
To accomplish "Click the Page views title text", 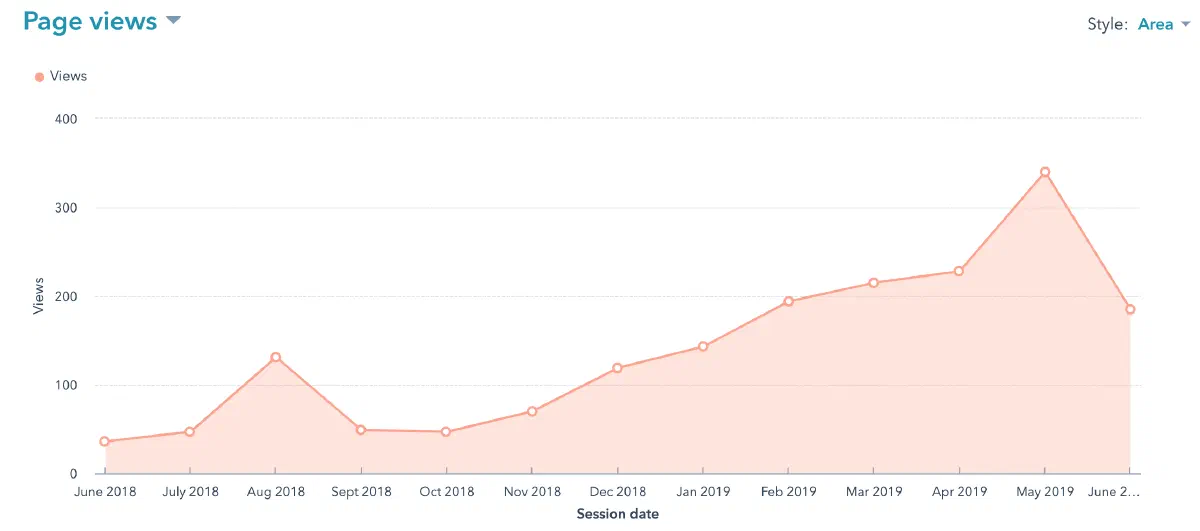I will point(90,21).
